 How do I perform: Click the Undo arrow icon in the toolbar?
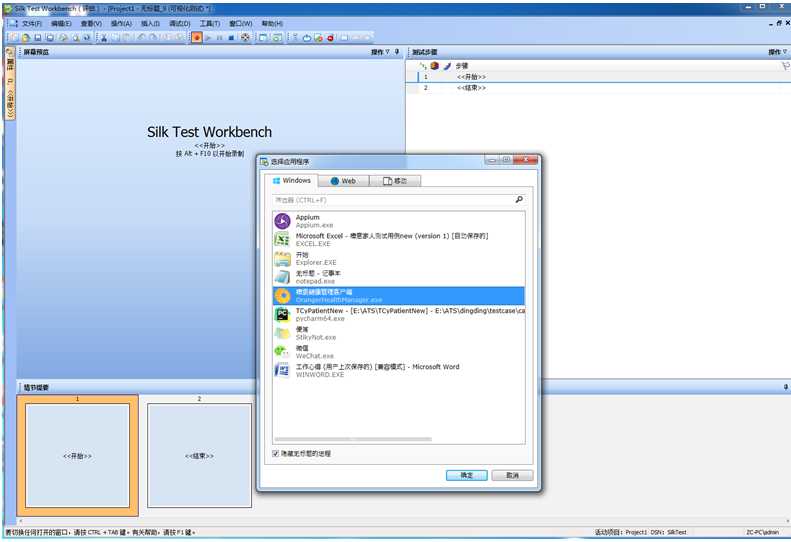click(141, 38)
